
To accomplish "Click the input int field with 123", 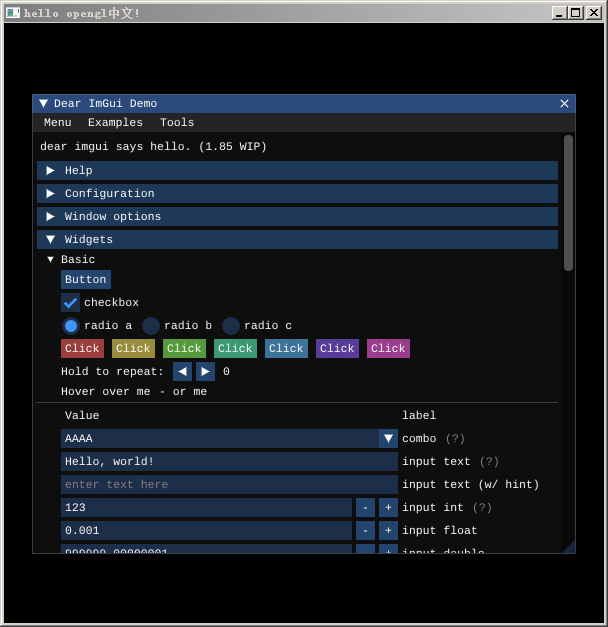I will coord(206,507).
